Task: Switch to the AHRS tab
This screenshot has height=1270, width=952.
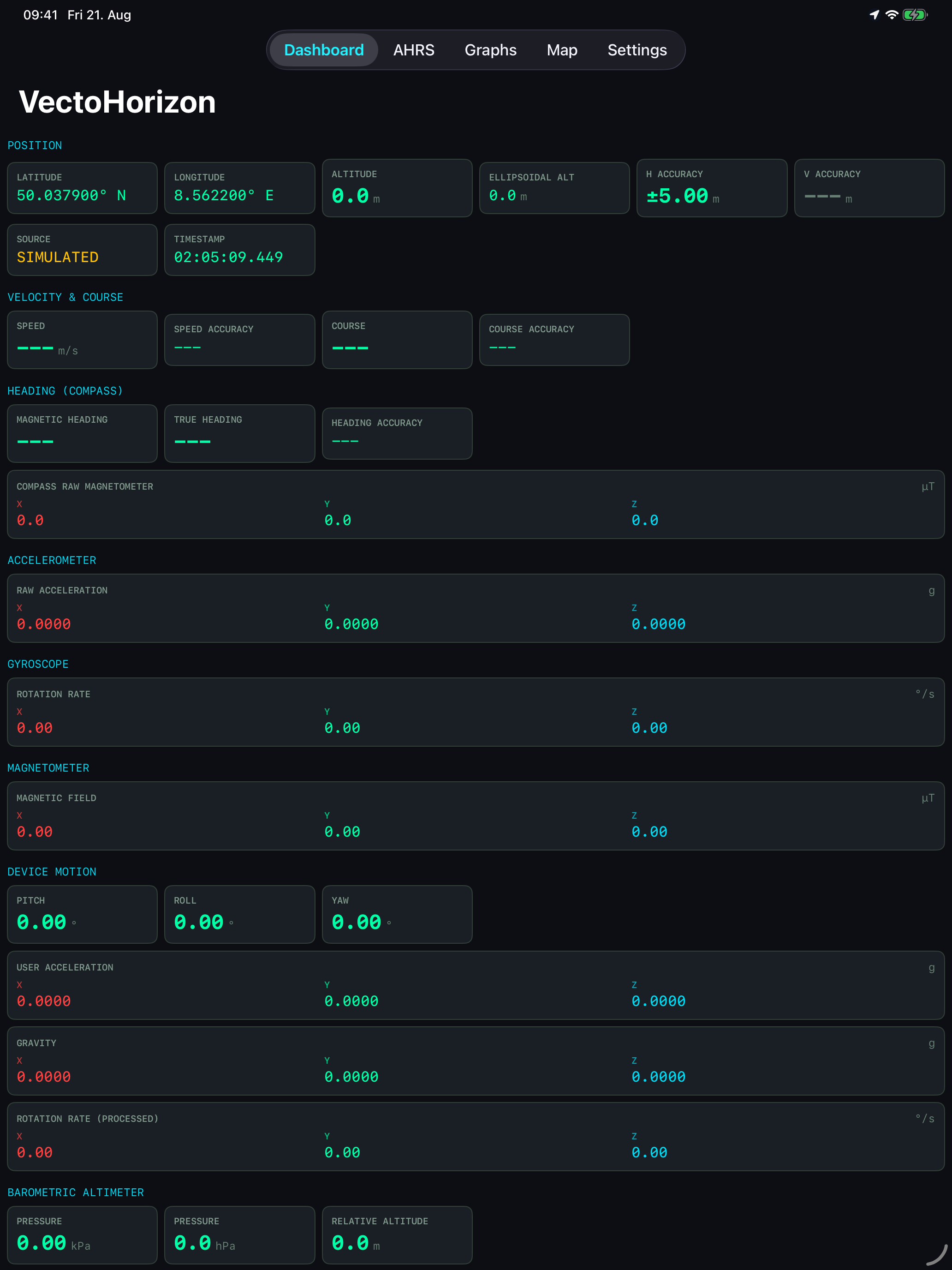Action: point(414,50)
